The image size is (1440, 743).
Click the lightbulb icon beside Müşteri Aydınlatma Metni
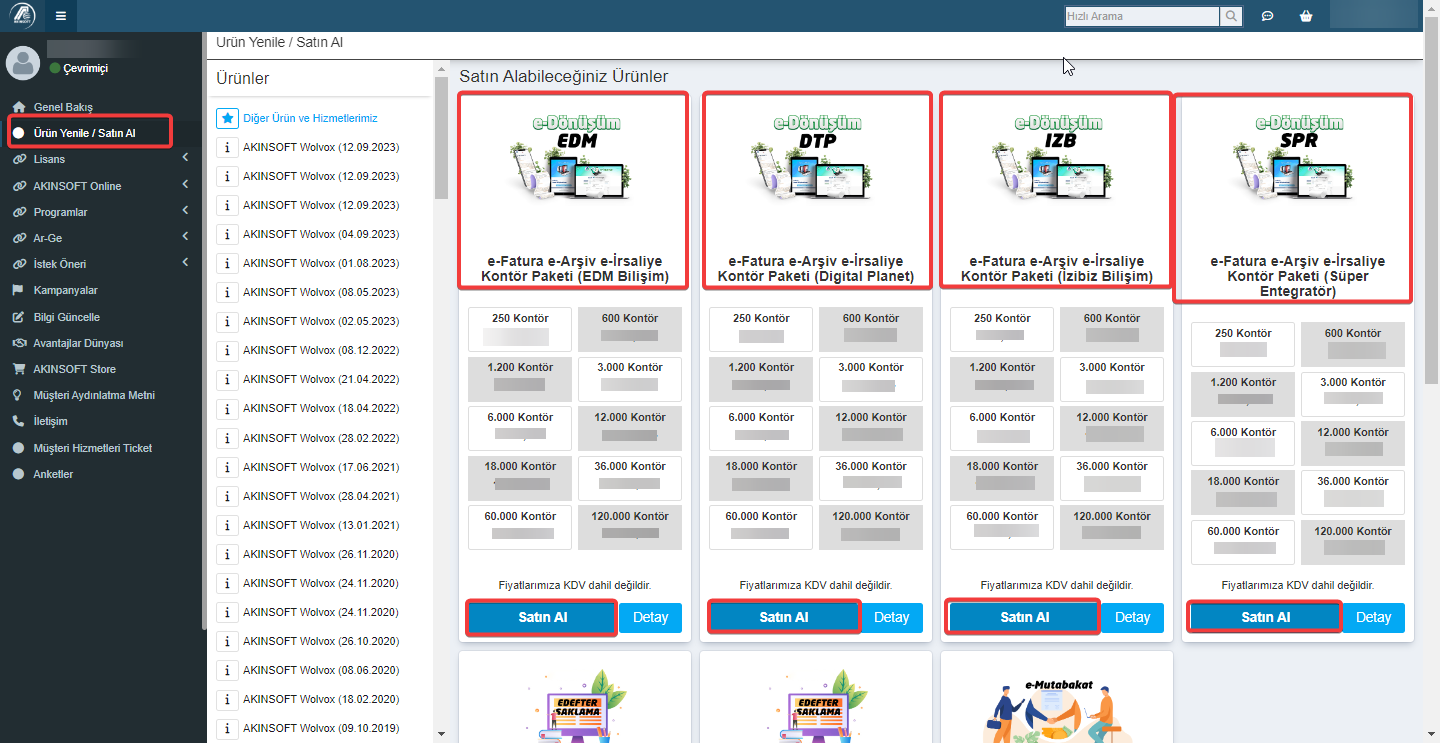pos(19,395)
